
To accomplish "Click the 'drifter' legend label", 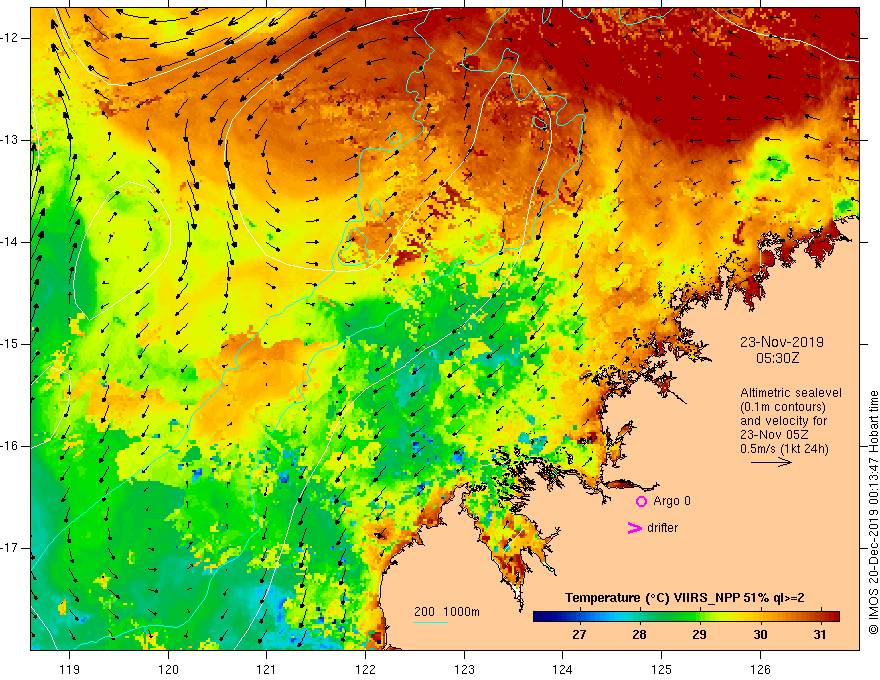I will point(662,528).
